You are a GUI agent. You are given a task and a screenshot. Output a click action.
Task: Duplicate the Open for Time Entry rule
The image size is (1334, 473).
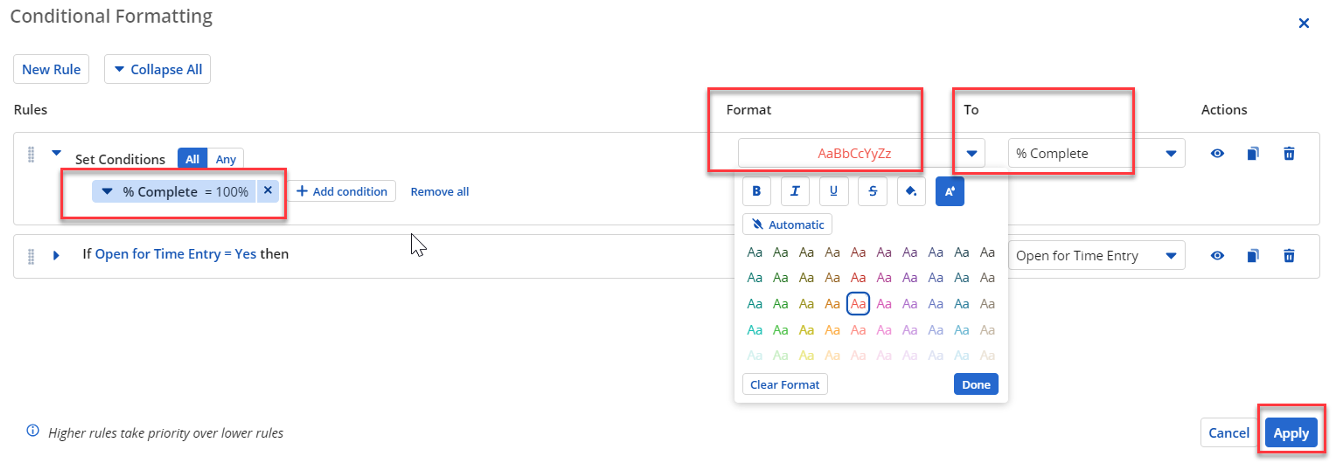click(x=1253, y=256)
